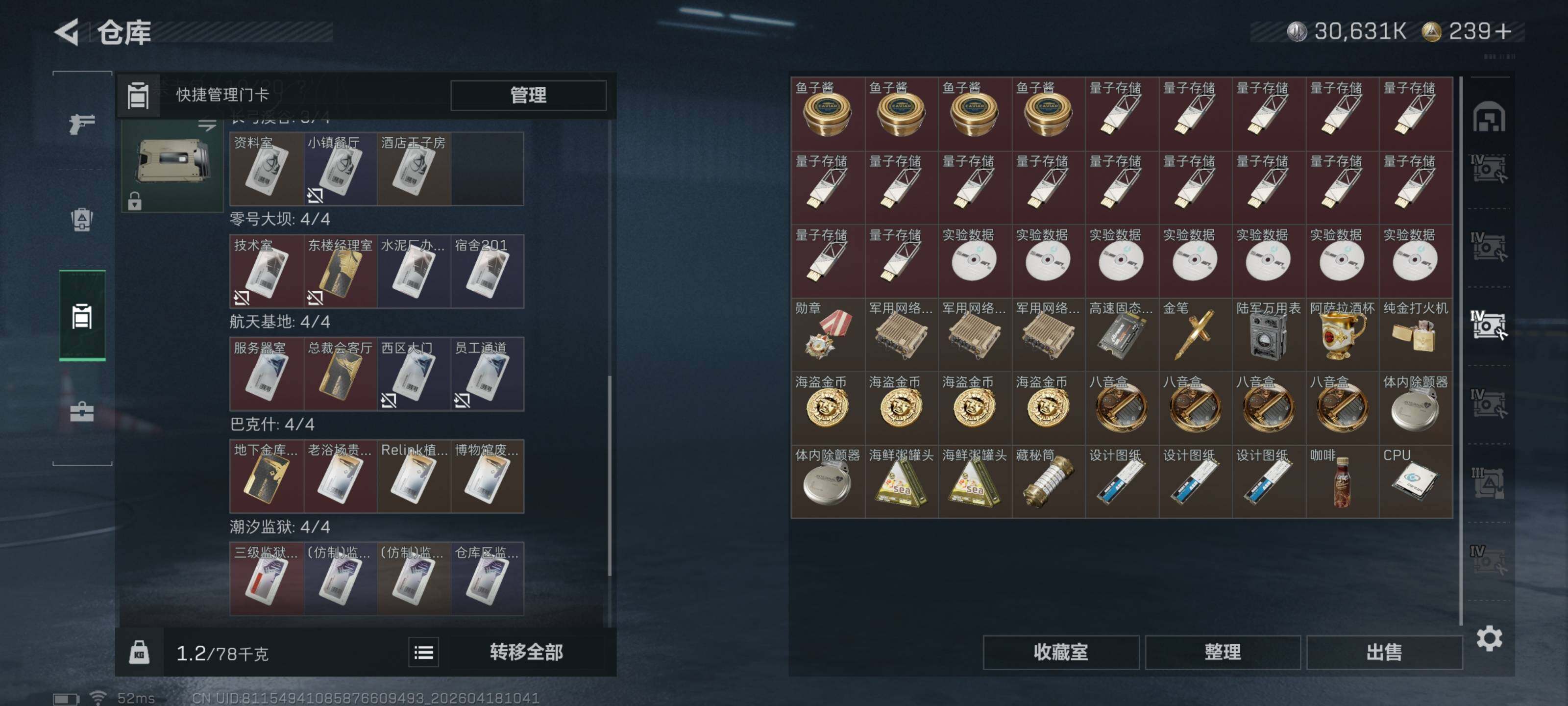Click the 整理 sort button

[x=1222, y=653]
